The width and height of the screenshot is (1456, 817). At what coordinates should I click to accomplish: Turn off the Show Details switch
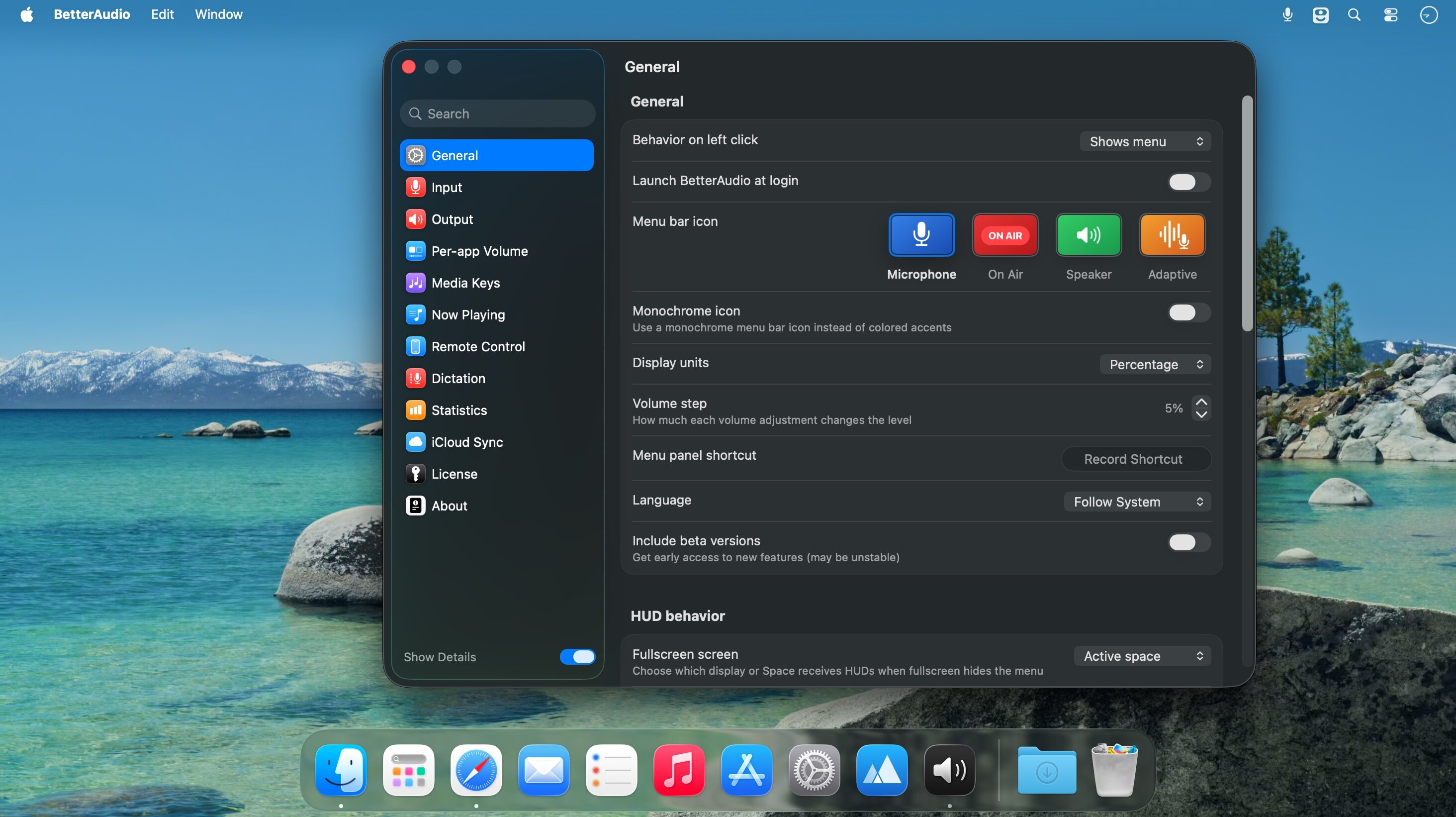[577, 656]
